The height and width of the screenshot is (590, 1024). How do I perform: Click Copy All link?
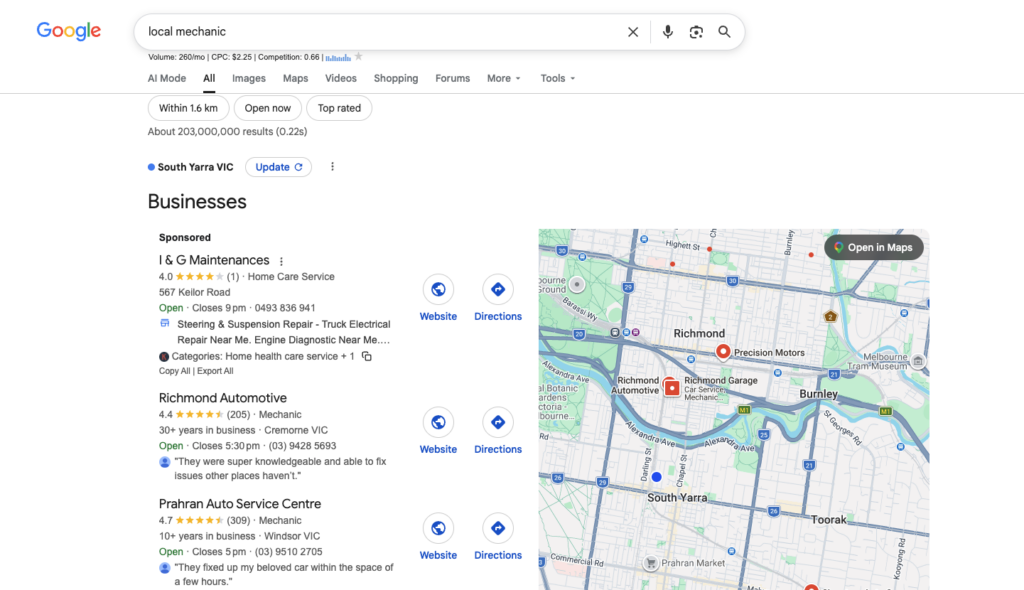pos(174,371)
